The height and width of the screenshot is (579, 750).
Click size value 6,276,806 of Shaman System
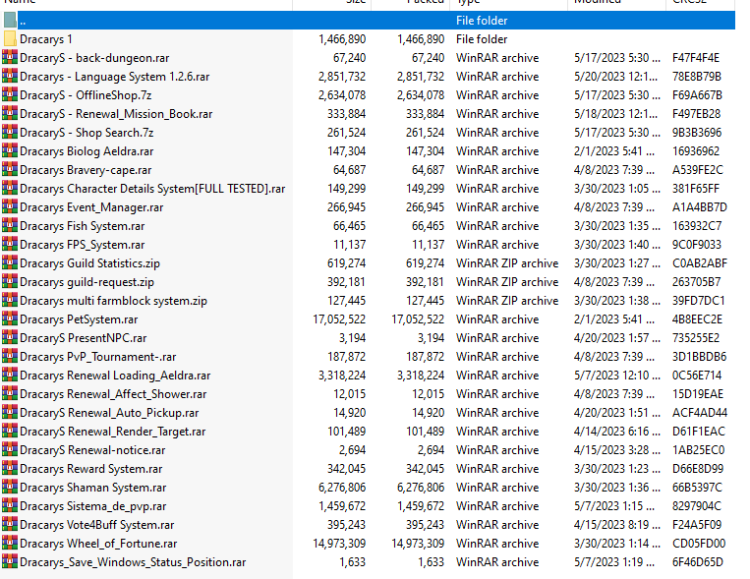pos(342,488)
